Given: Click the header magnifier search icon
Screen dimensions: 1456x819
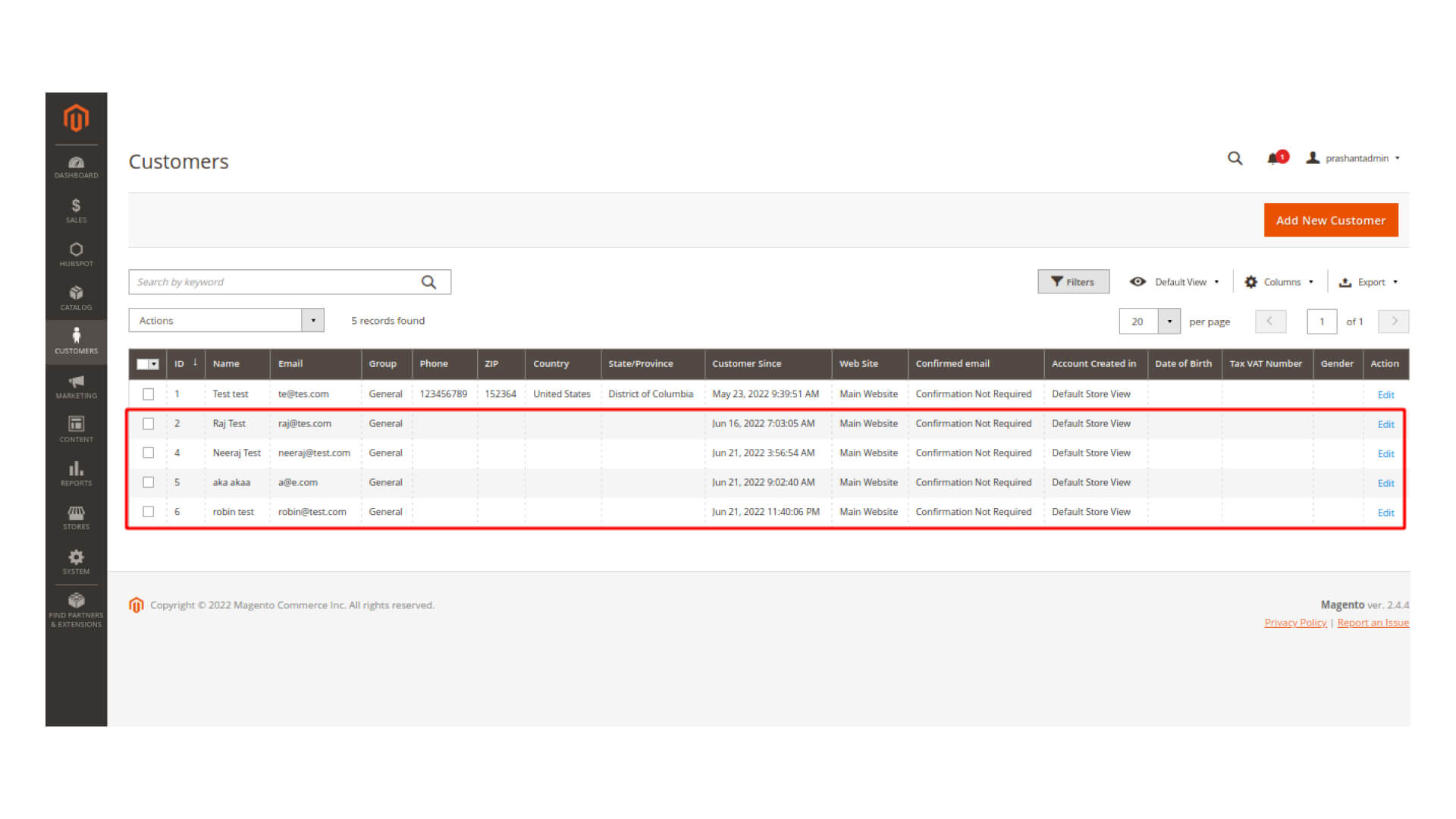Looking at the screenshot, I should 1235,158.
